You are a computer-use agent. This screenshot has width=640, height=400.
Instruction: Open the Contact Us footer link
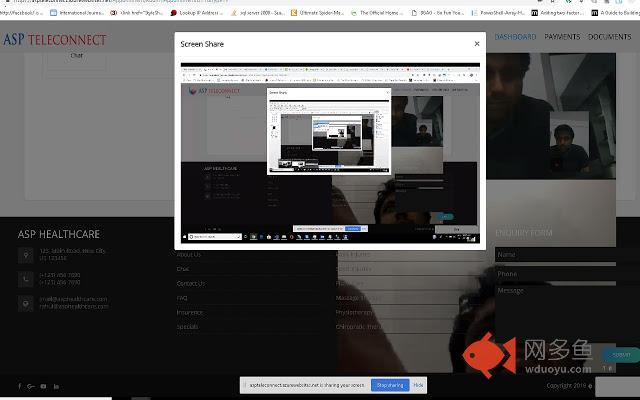tap(191, 283)
